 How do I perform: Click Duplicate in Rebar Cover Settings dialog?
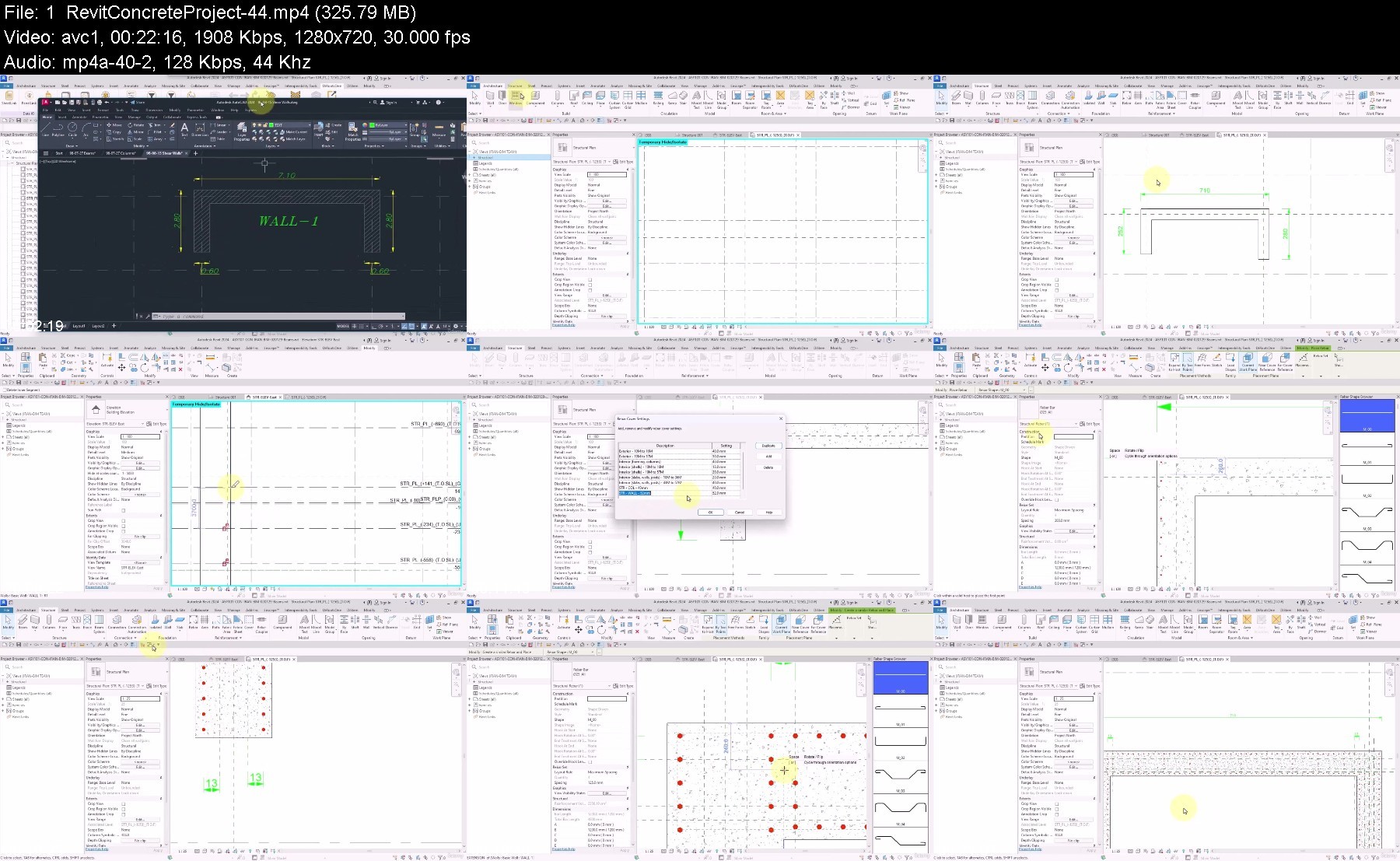[768, 446]
